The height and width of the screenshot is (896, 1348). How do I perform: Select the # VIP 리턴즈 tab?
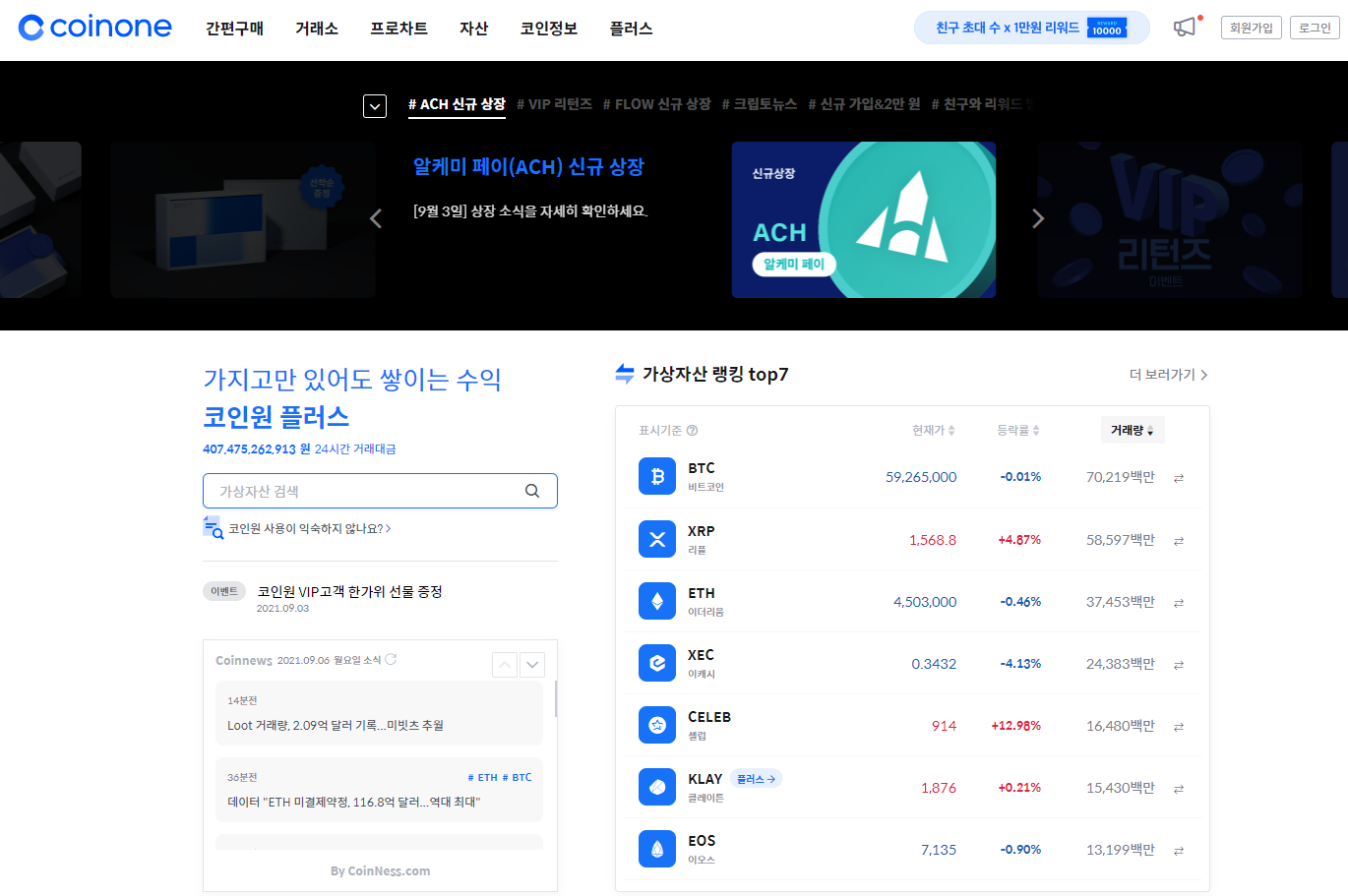pos(554,104)
